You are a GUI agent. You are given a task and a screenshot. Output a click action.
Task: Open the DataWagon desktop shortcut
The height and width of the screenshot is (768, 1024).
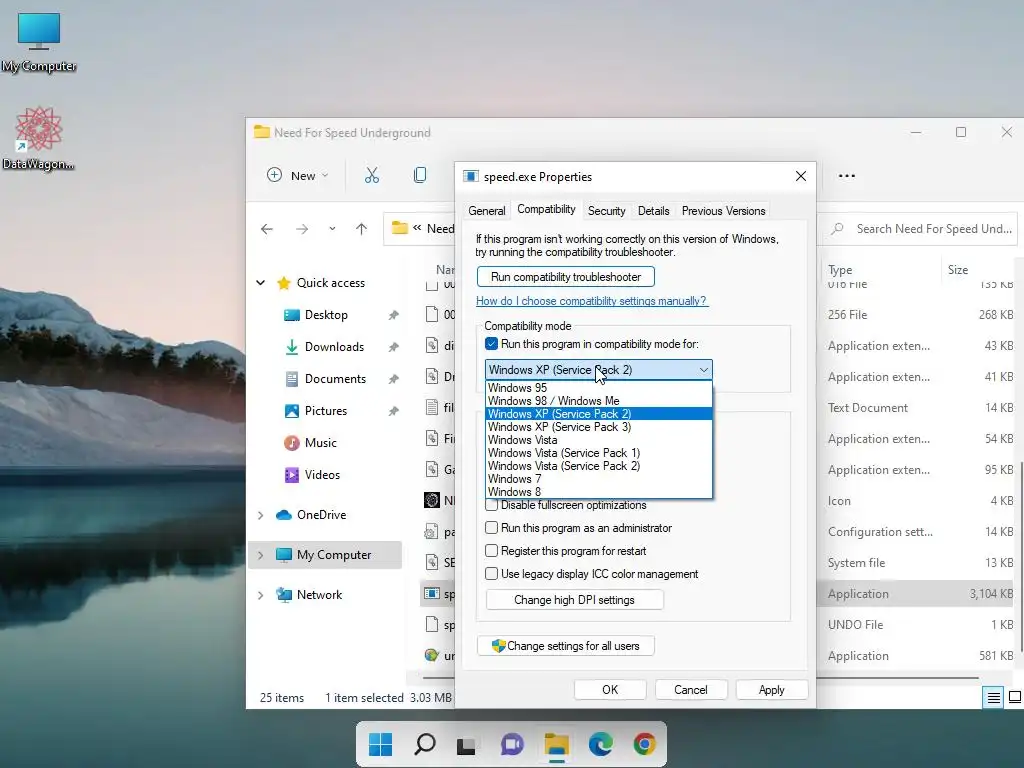click(x=38, y=138)
